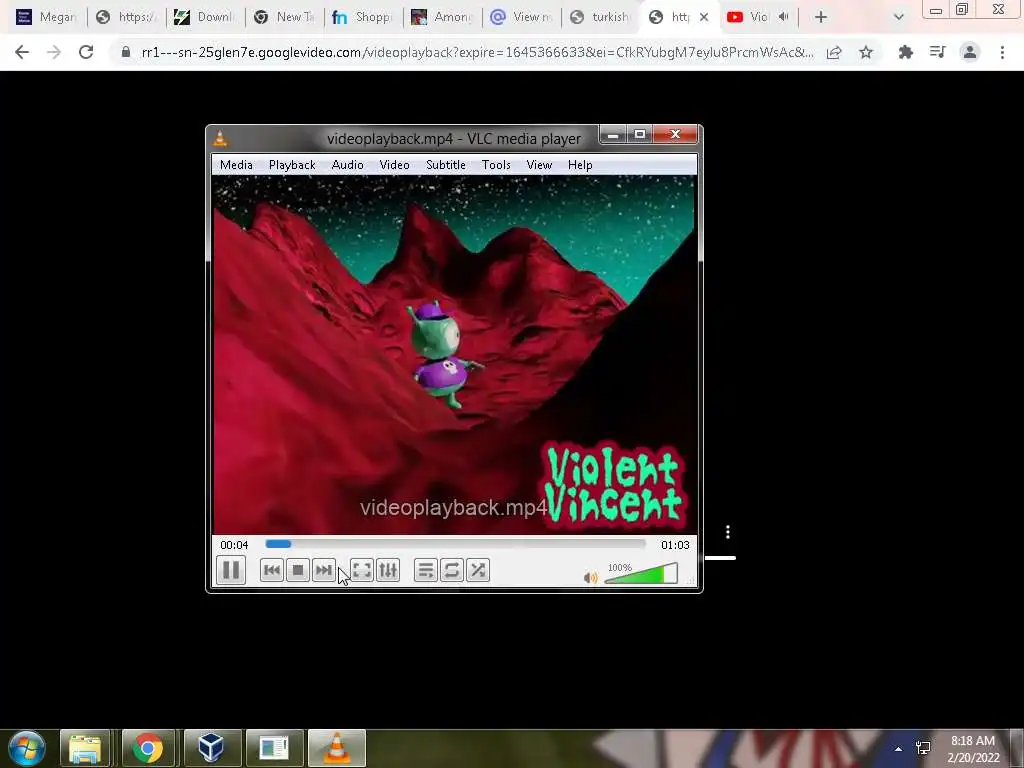Open the Windows Start menu
Screen dimensions: 1024x768
click(27, 748)
